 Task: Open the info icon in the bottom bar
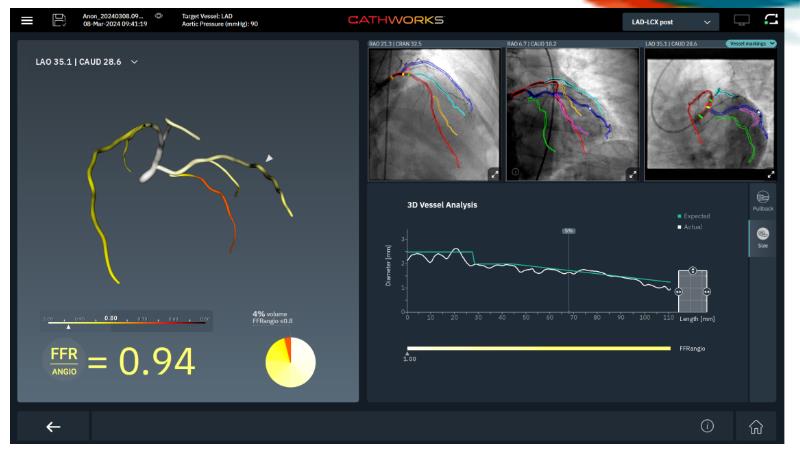pos(707,426)
